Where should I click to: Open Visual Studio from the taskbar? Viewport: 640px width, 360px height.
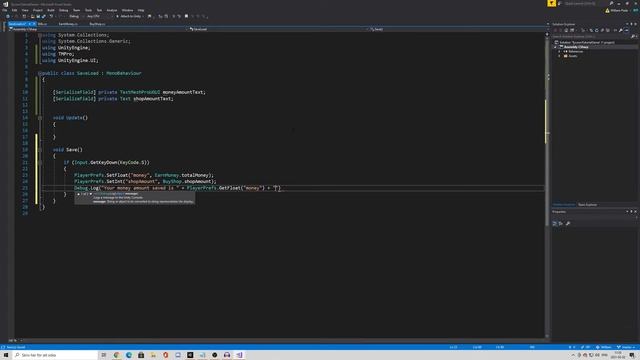click(x=239, y=355)
